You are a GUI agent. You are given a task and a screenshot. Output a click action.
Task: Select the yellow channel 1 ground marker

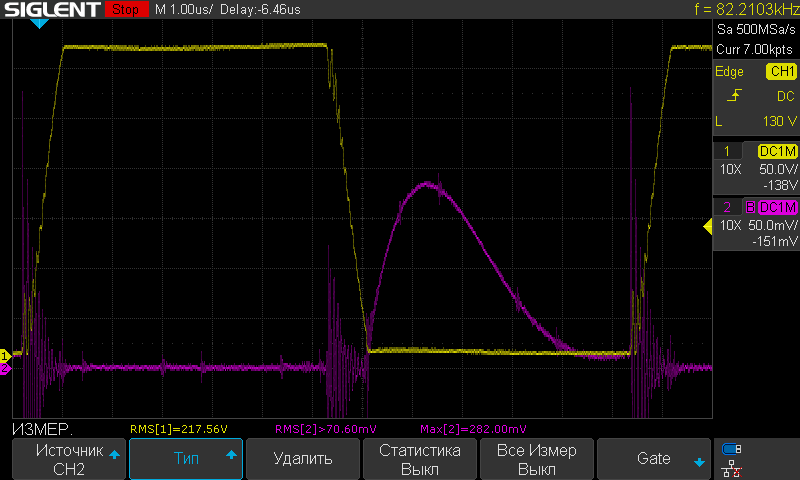pyautogui.click(x=5, y=355)
